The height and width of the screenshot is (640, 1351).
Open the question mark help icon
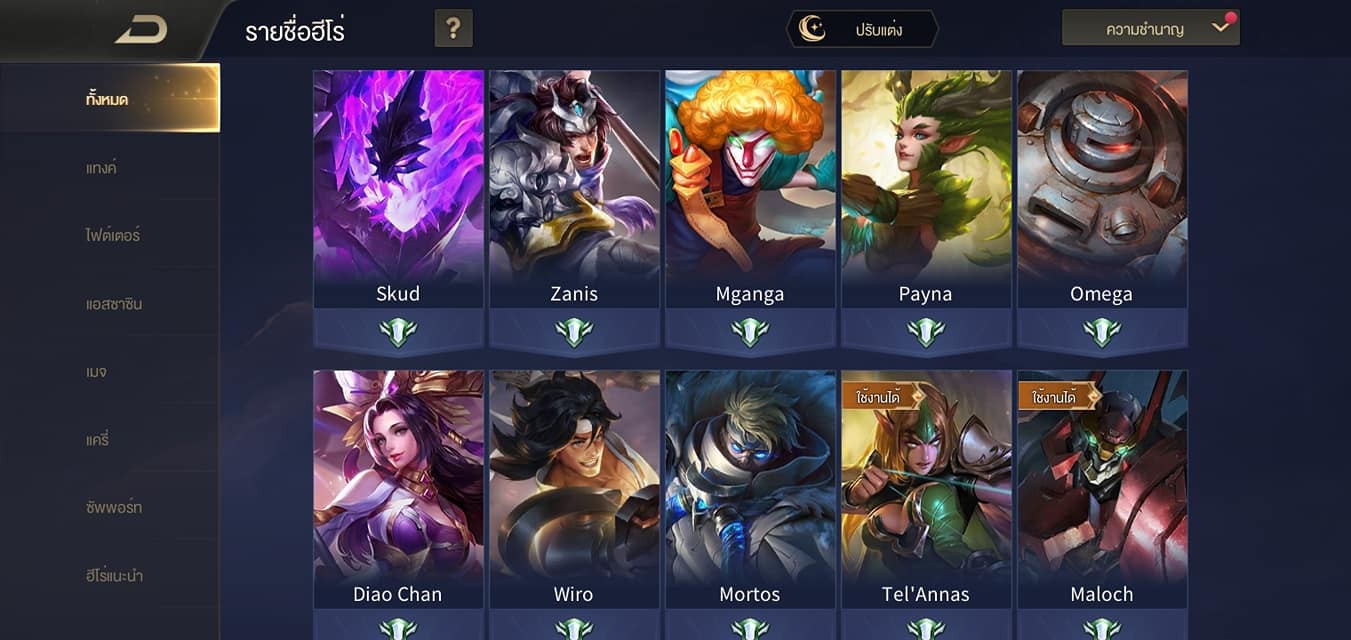point(454,29)
